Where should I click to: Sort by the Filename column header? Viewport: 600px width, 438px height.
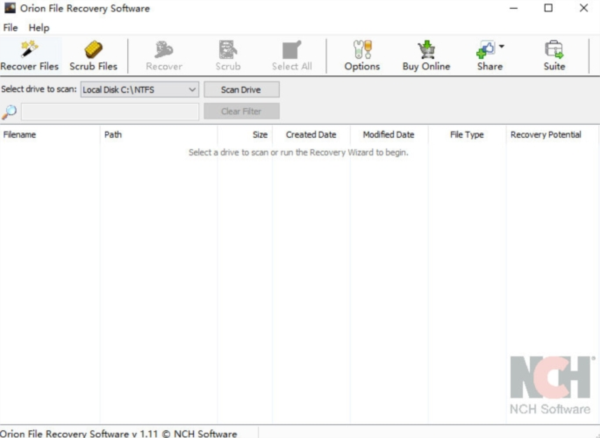(50, 135)
